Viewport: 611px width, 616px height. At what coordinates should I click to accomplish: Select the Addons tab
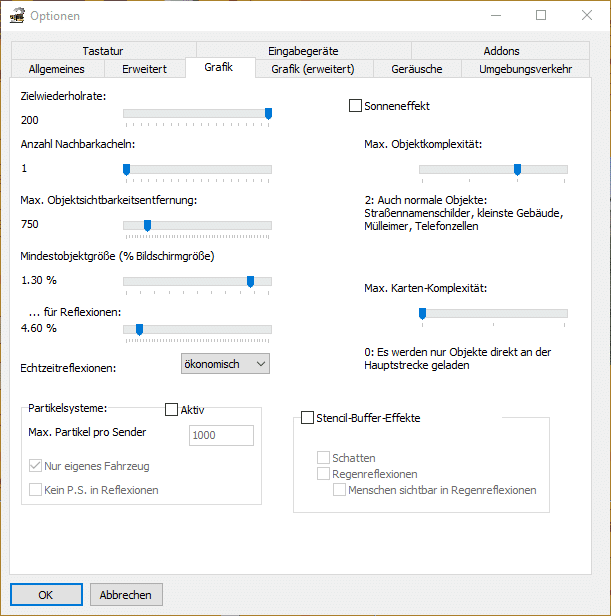coord(501,51)
